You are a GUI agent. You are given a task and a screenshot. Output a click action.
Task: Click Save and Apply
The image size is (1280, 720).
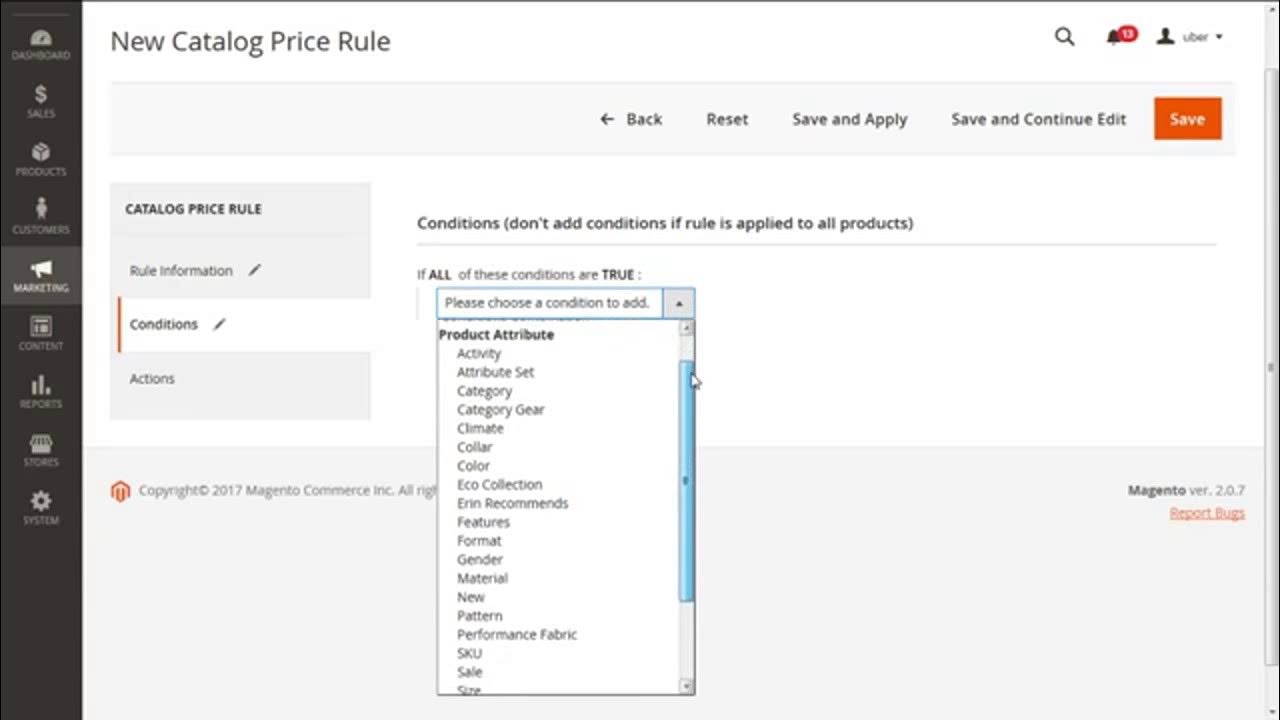(x=850, y=119)
